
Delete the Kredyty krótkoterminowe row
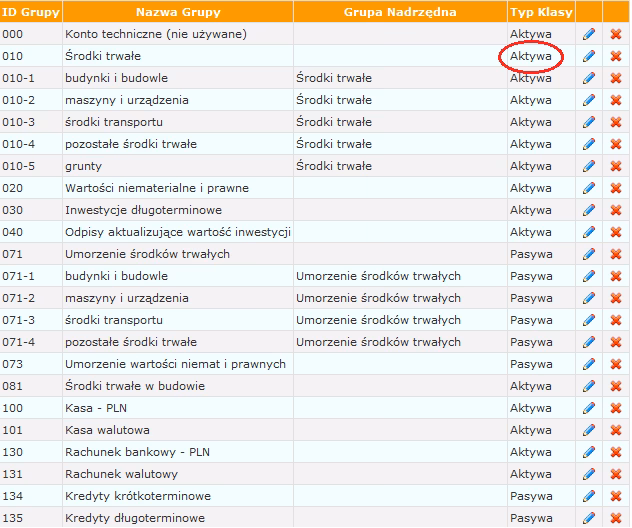[x=616, y=496]
